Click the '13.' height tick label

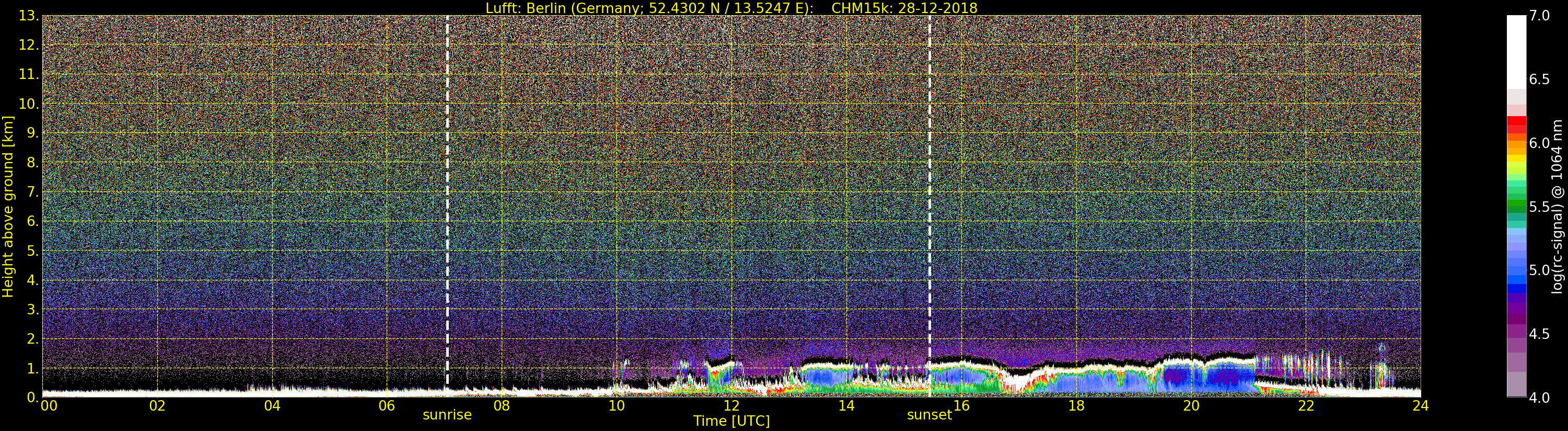[29, 16]
